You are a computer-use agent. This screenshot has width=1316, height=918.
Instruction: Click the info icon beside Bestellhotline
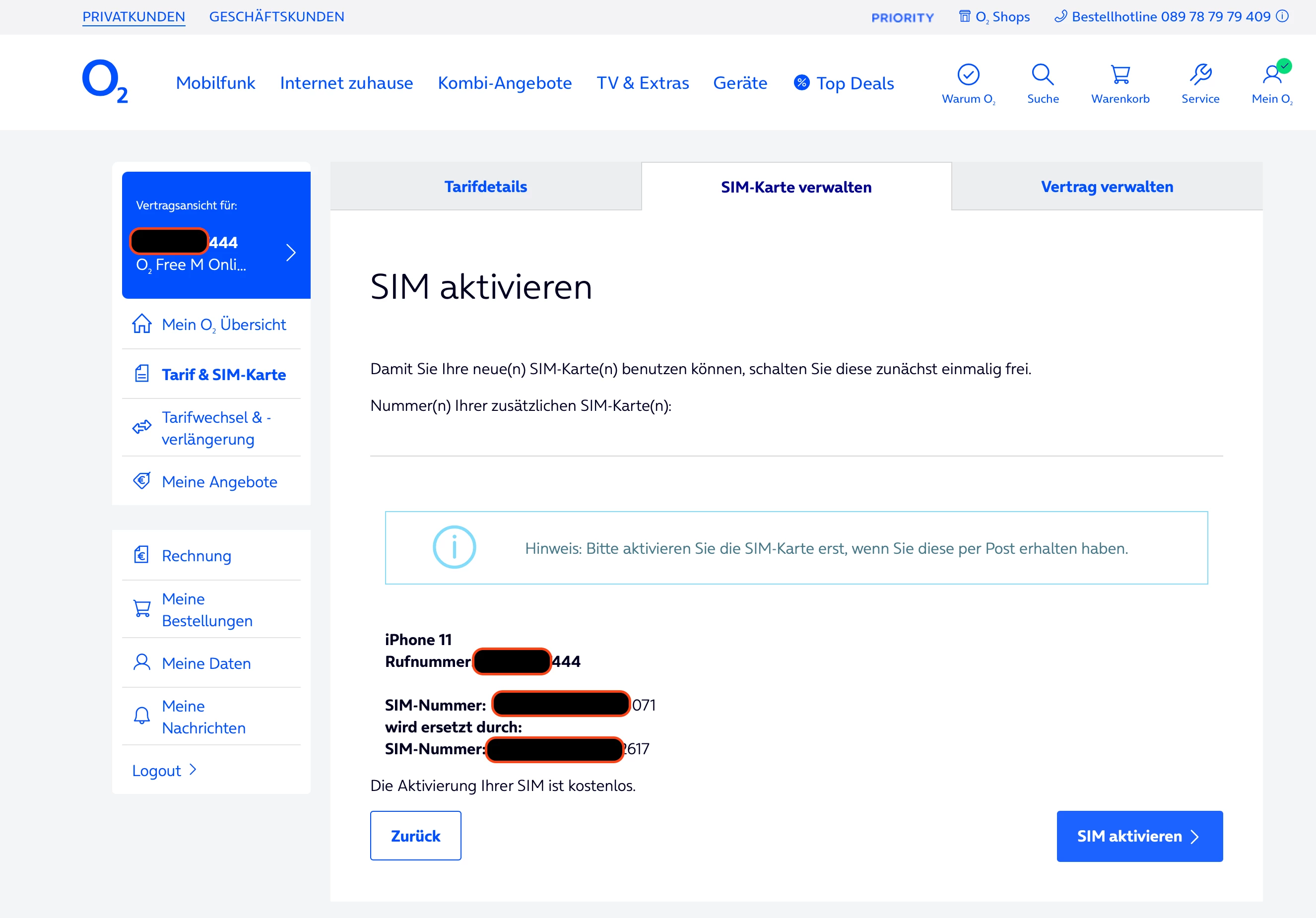[x=1283, y=16]
